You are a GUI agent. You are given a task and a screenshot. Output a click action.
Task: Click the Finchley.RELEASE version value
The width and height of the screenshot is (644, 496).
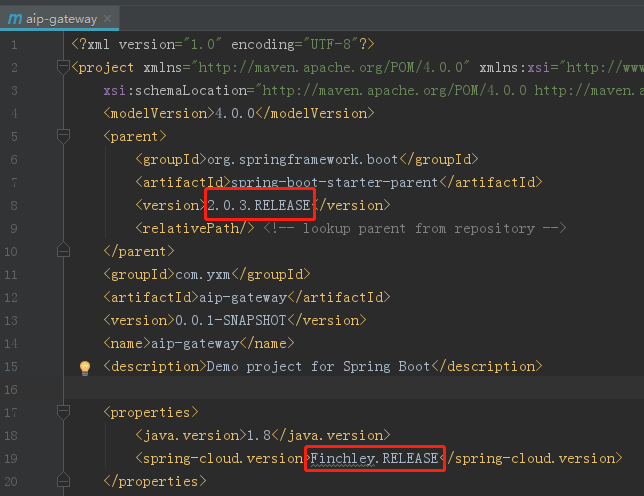374,458
